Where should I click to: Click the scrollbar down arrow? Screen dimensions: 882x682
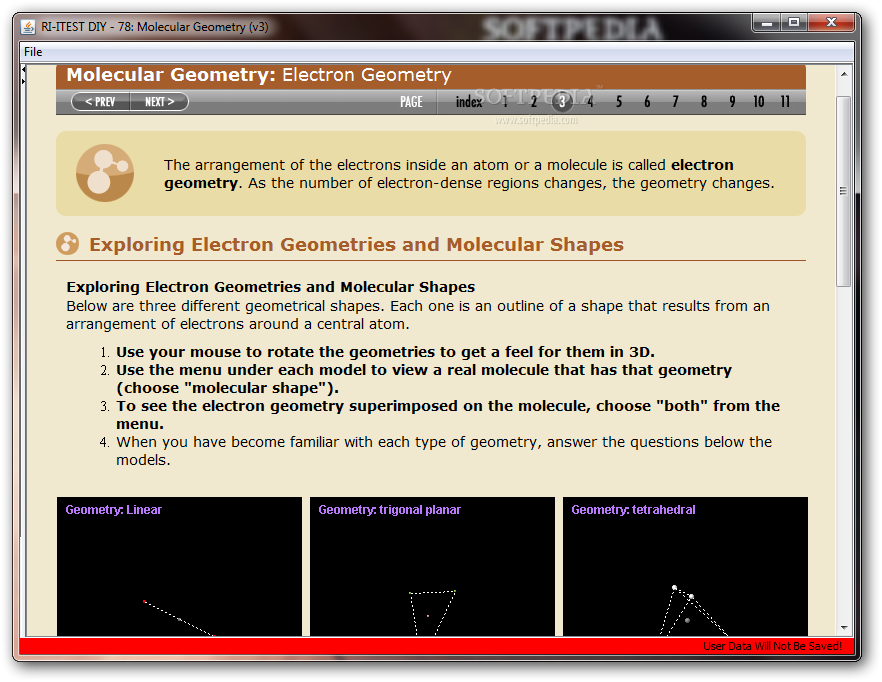click(844, 627)
